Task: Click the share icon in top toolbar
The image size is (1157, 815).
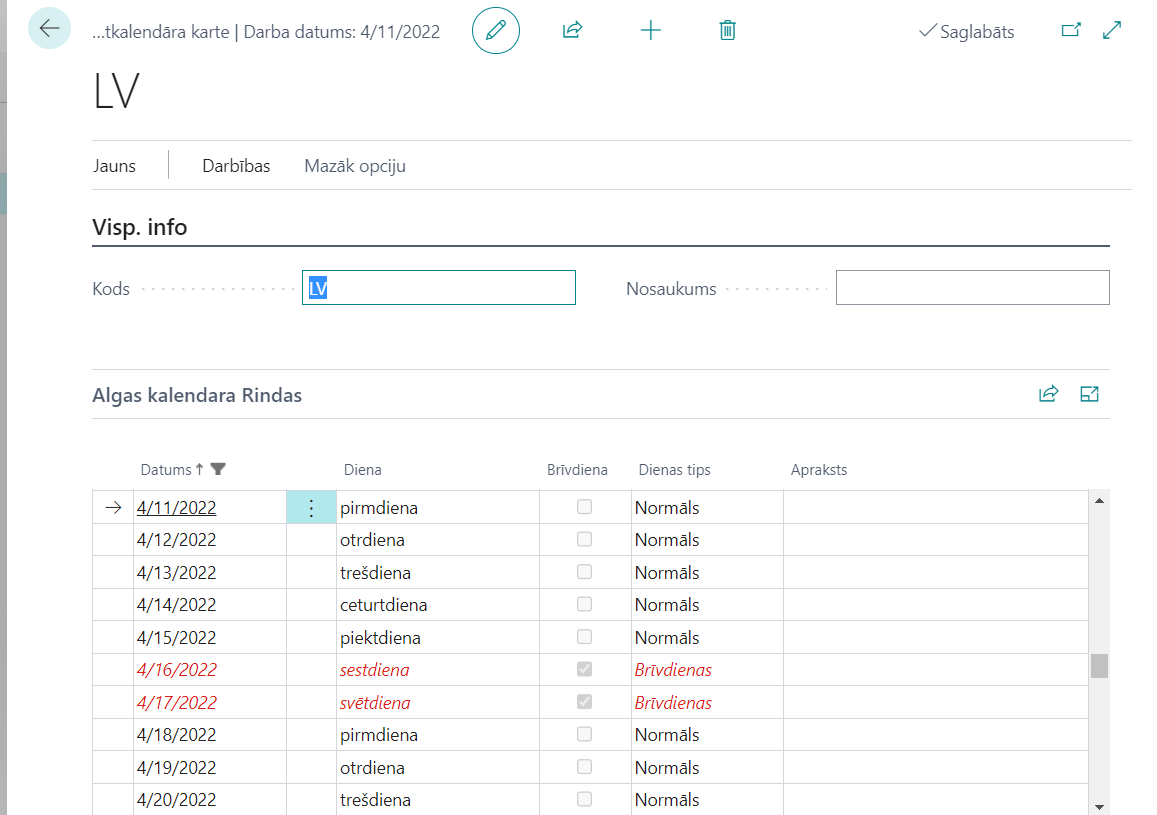Action: click(572, 30)
